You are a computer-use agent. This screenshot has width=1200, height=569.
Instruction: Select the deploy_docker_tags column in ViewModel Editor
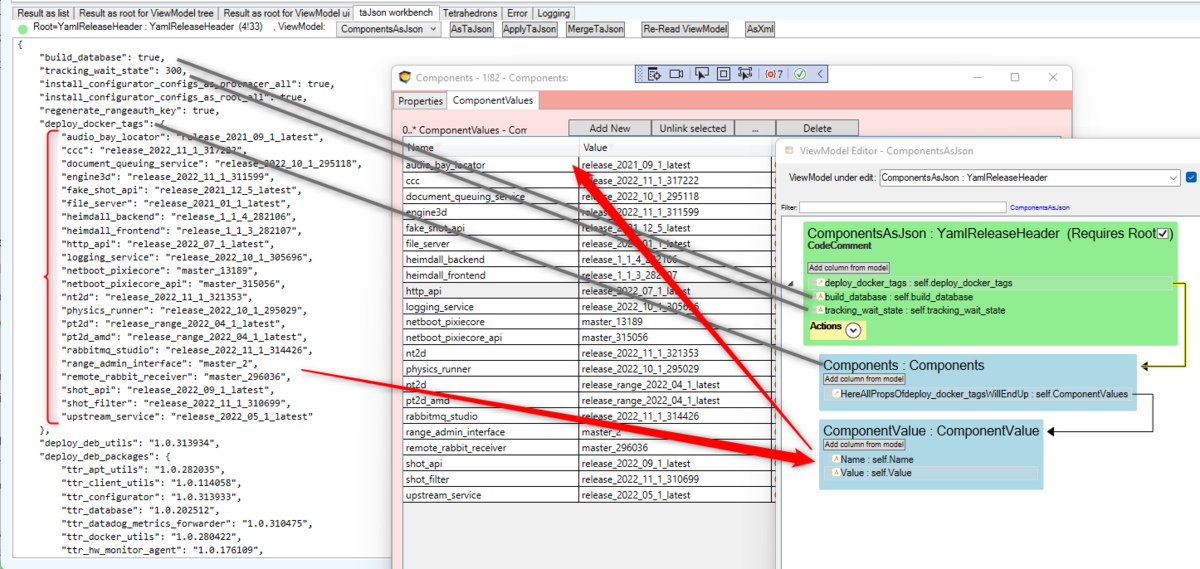[991, 283]
